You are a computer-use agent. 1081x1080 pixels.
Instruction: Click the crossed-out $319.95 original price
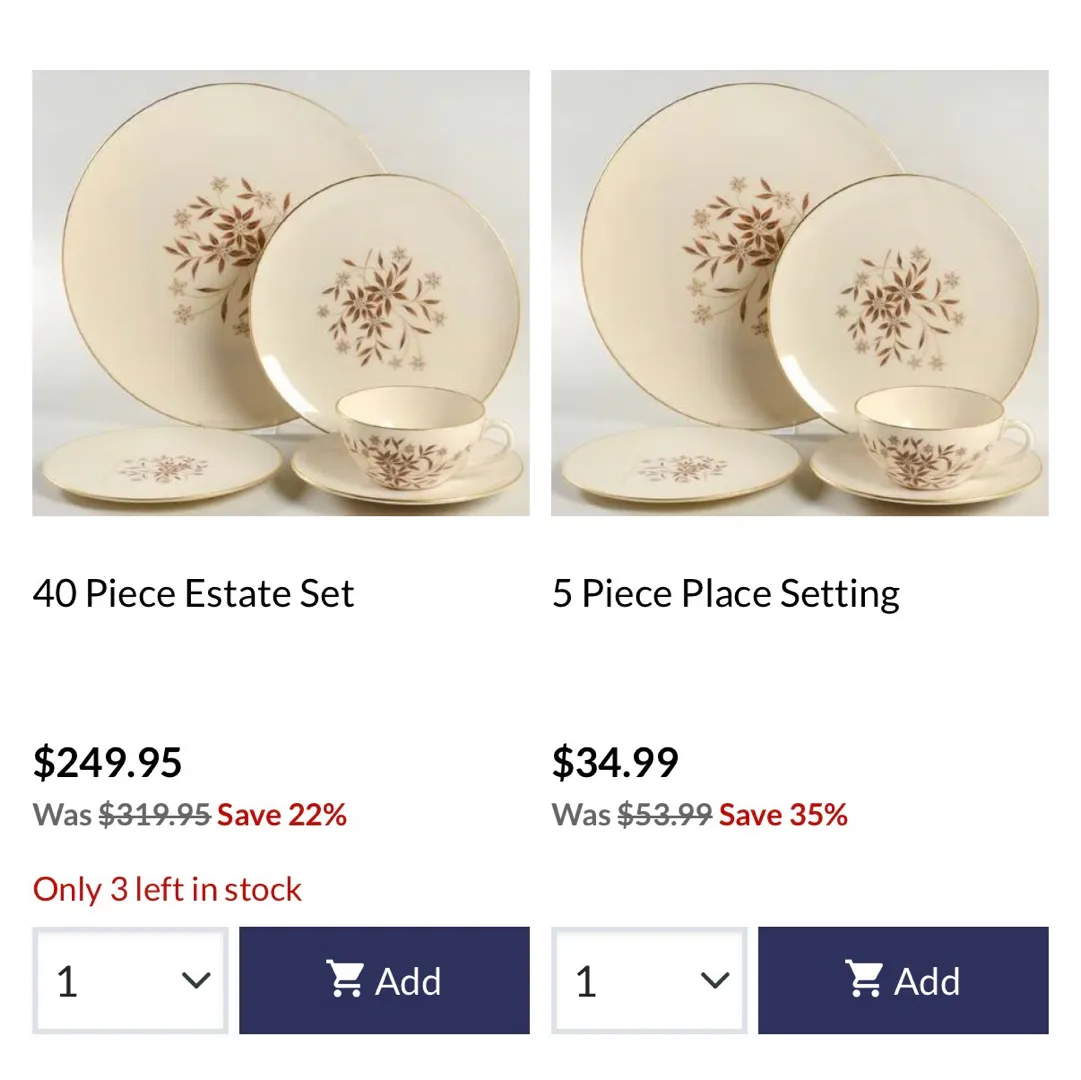[x=154, y=815]
